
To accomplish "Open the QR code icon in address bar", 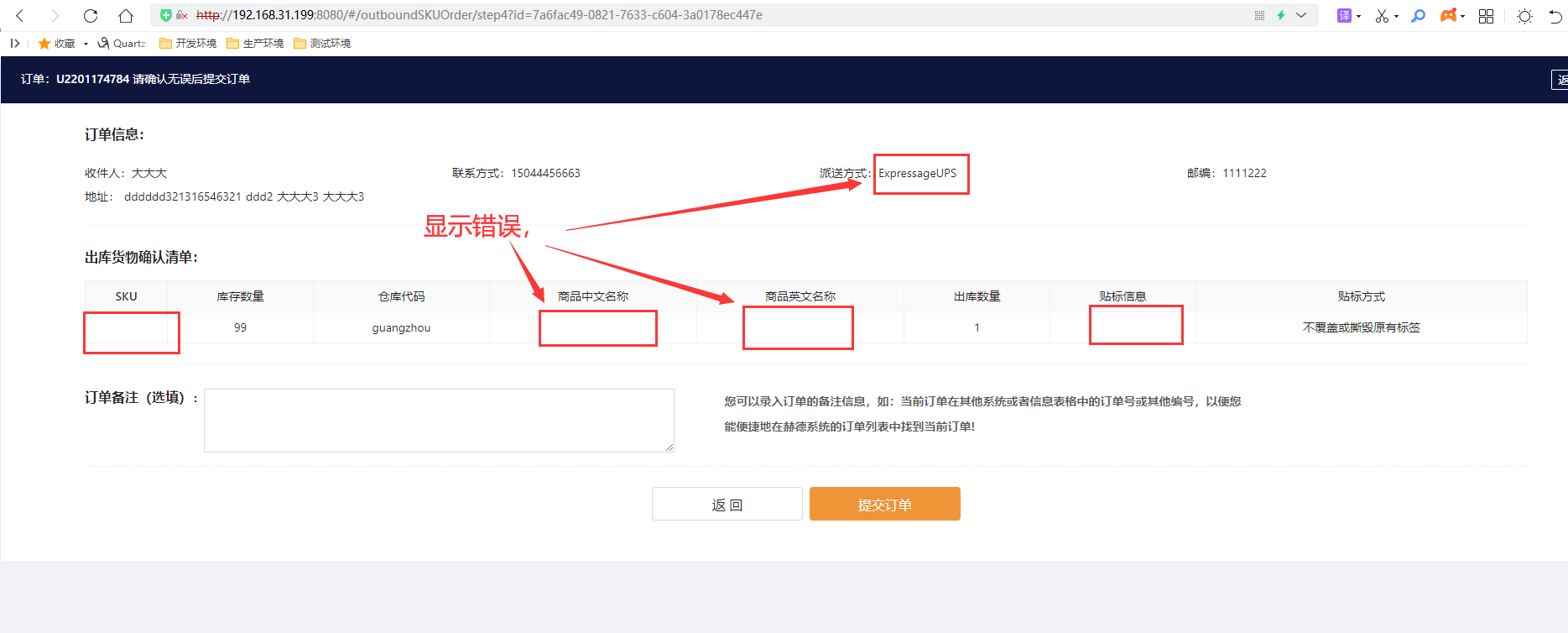I will coord(1259,15).
